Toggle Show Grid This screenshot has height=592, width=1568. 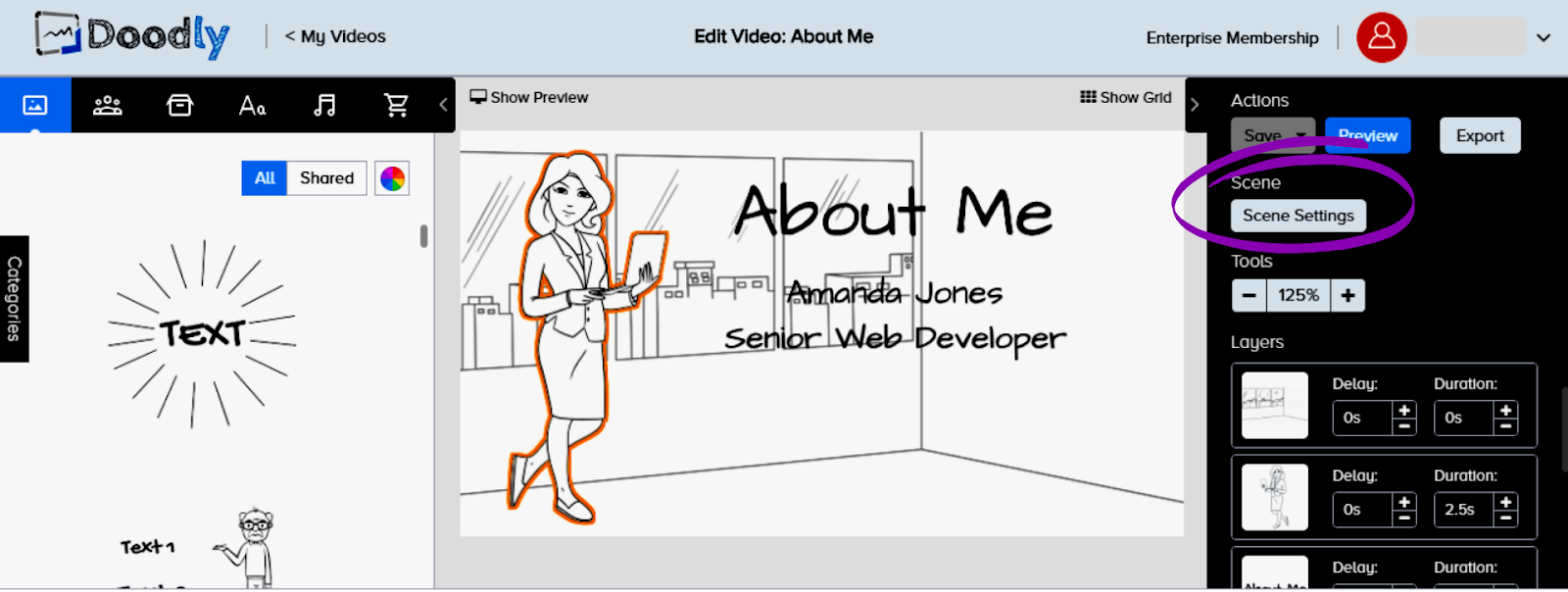tap(1125, 97)
